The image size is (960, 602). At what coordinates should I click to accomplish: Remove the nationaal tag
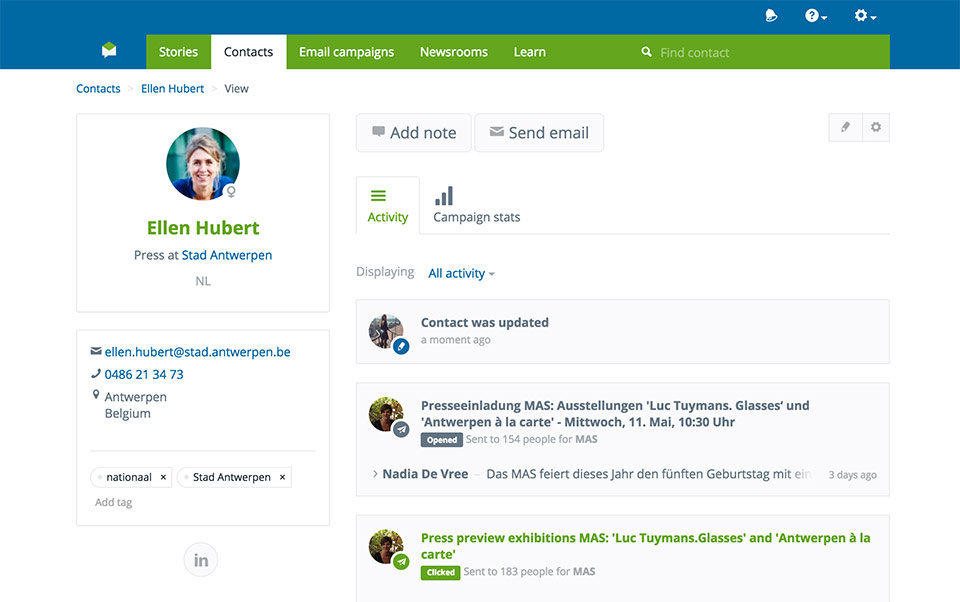click(163, 478)
